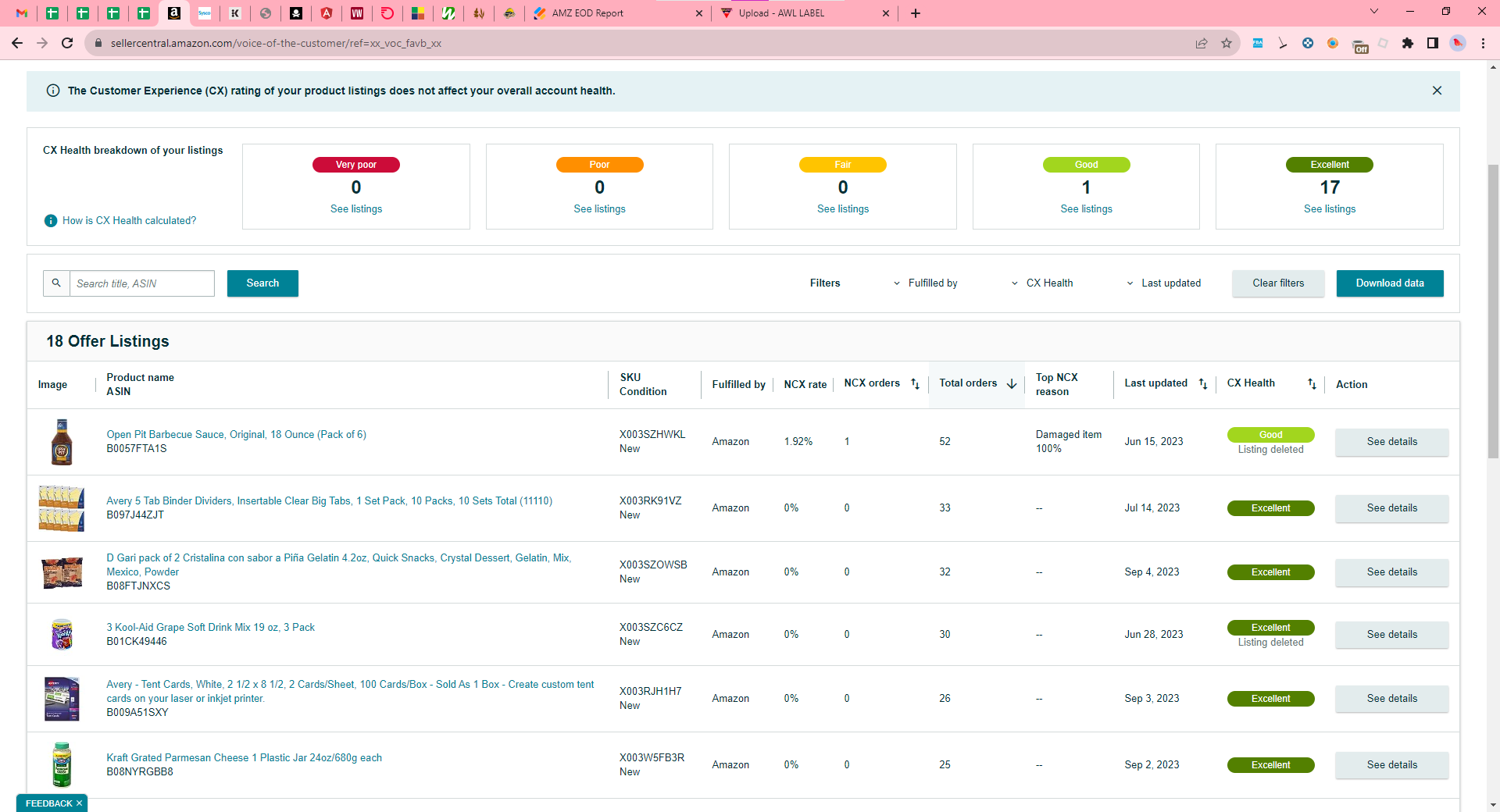Reload the current page

[x=67, y=43]
